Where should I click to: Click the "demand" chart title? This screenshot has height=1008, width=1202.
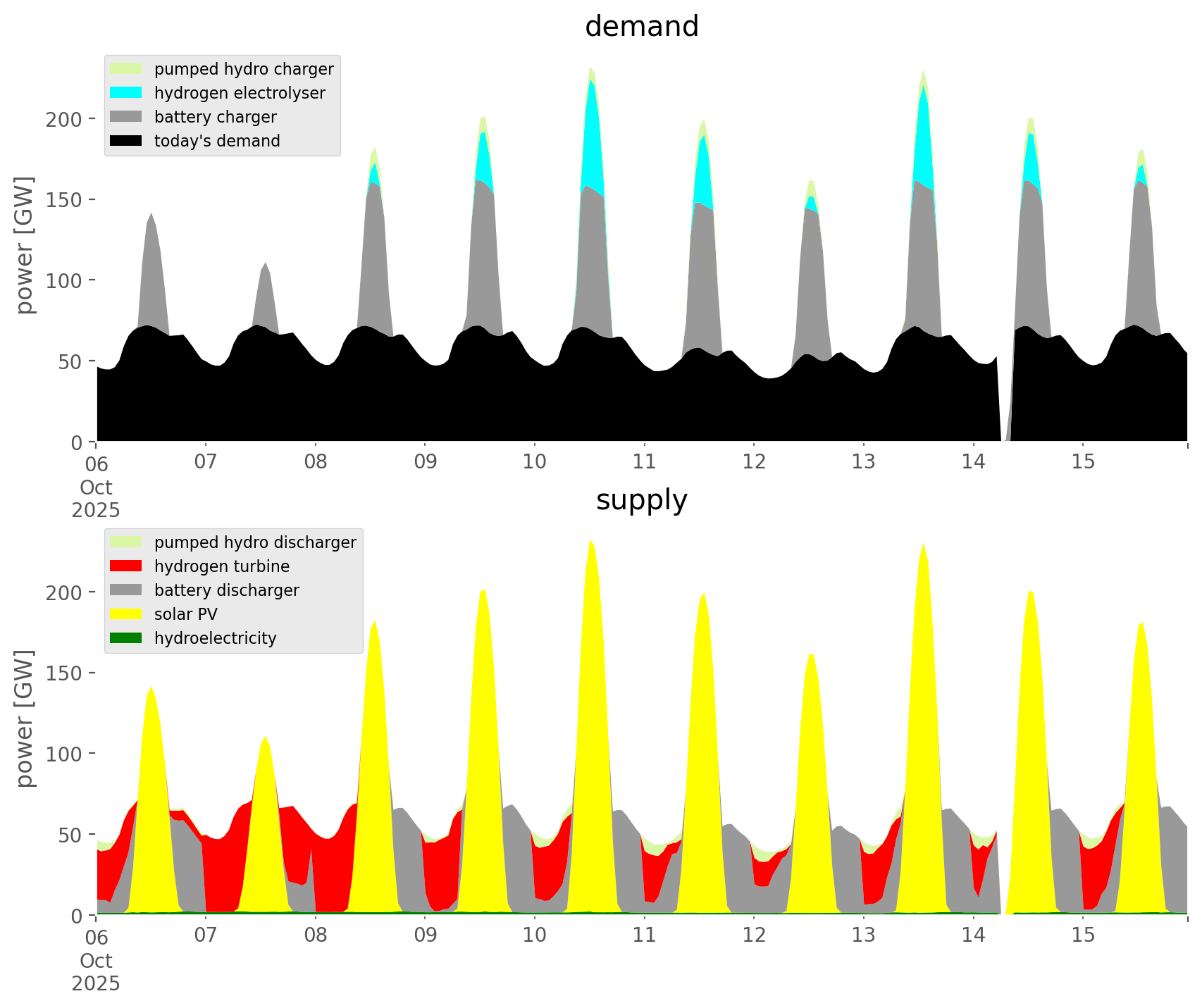pyautogui.click(x=641, y=27)
